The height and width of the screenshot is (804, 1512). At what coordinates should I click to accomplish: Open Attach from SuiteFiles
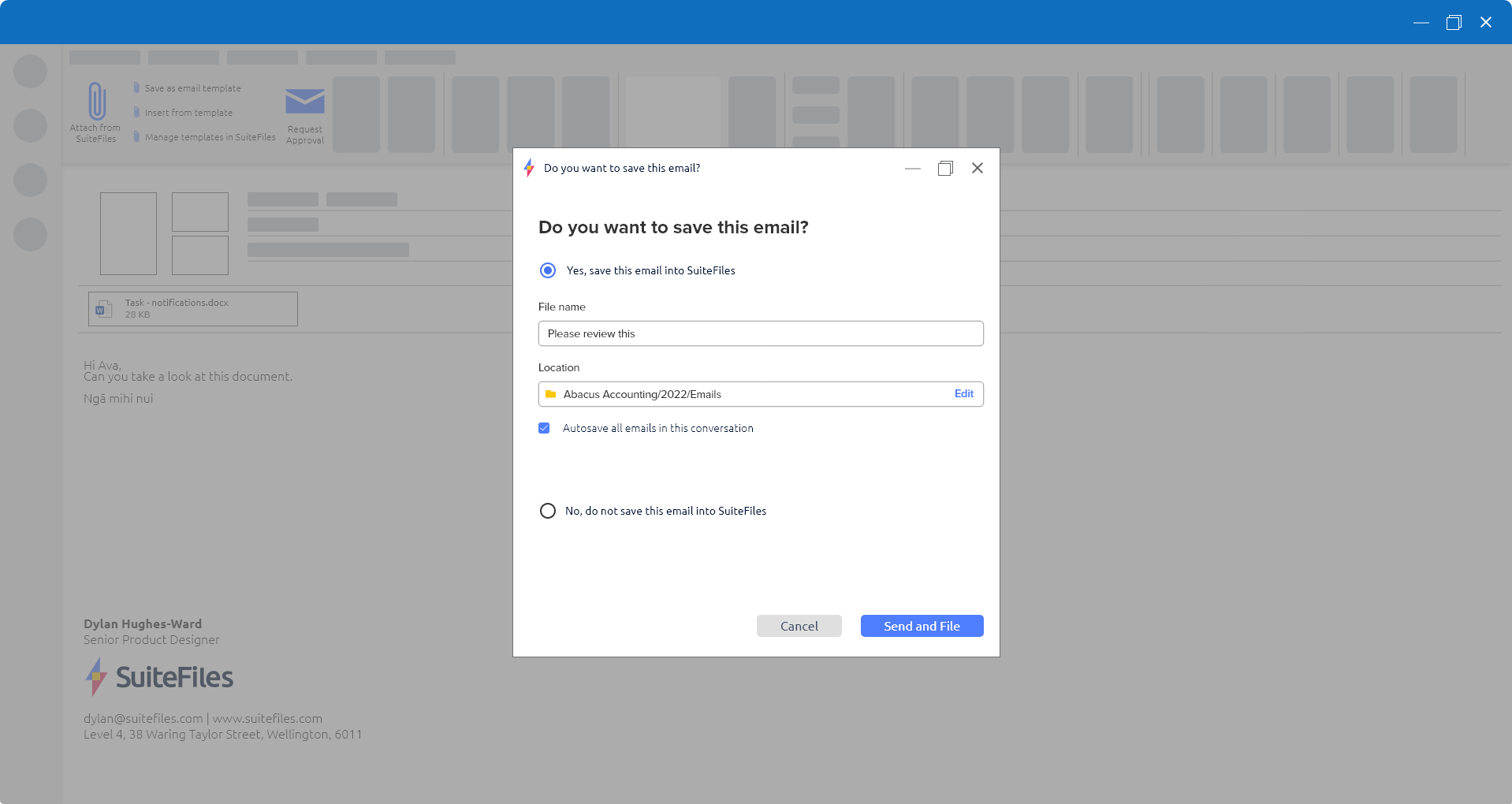point(95,110)
